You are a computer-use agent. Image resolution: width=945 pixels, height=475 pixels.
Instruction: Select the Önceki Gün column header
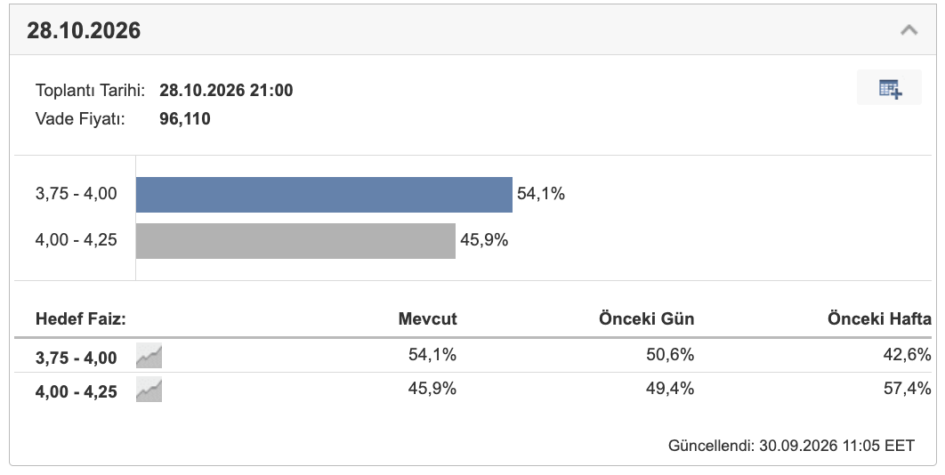pos(646,318)
